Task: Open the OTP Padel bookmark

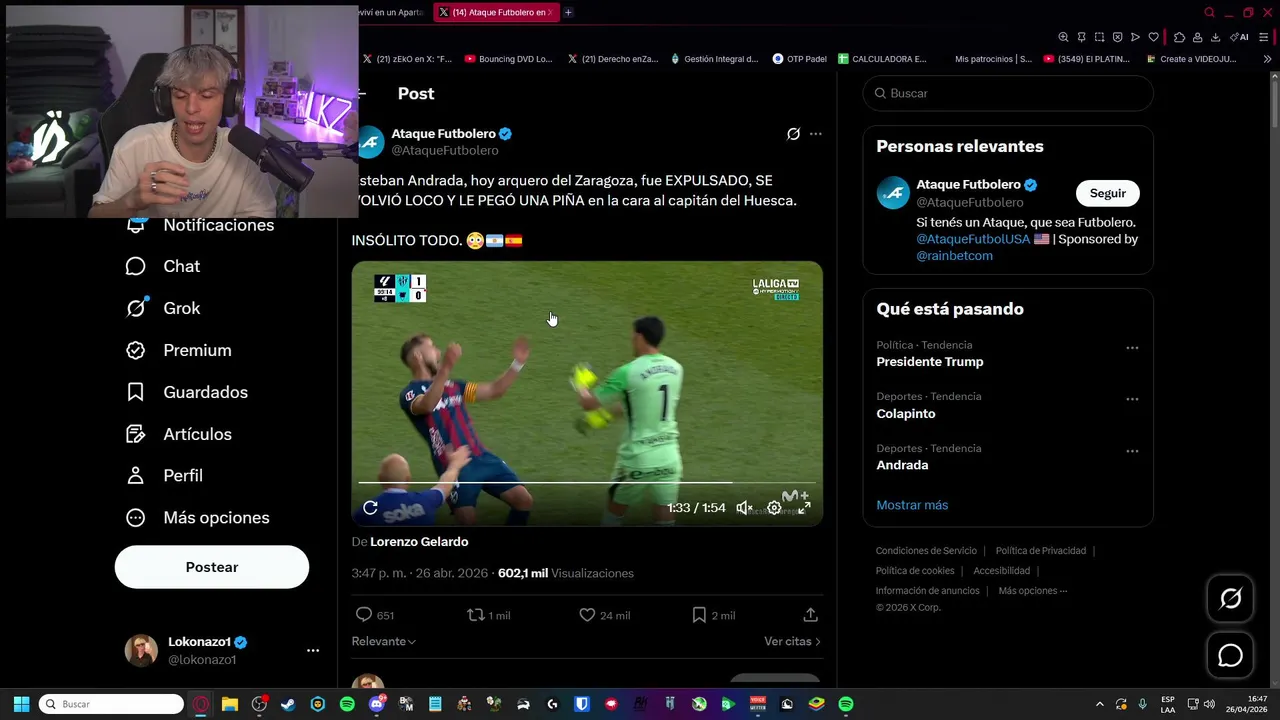Action: pyautogui.click(x=800, y=59)
